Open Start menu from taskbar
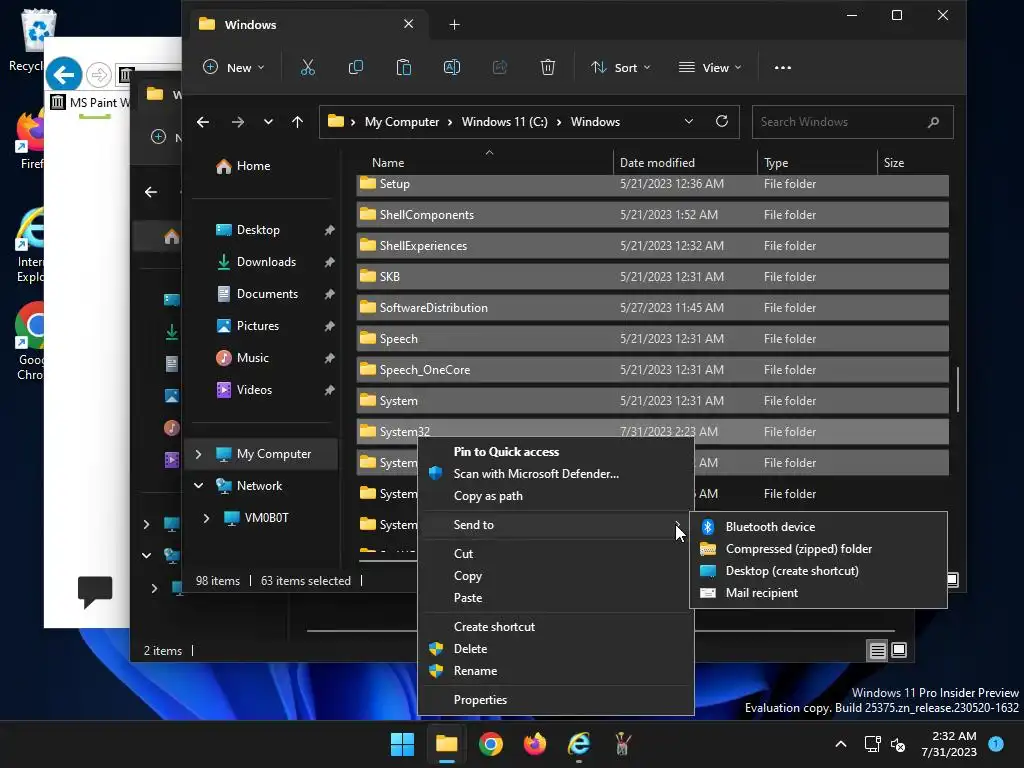Image resolution: width=1024 pixels, height=768 pixels. 402,744
